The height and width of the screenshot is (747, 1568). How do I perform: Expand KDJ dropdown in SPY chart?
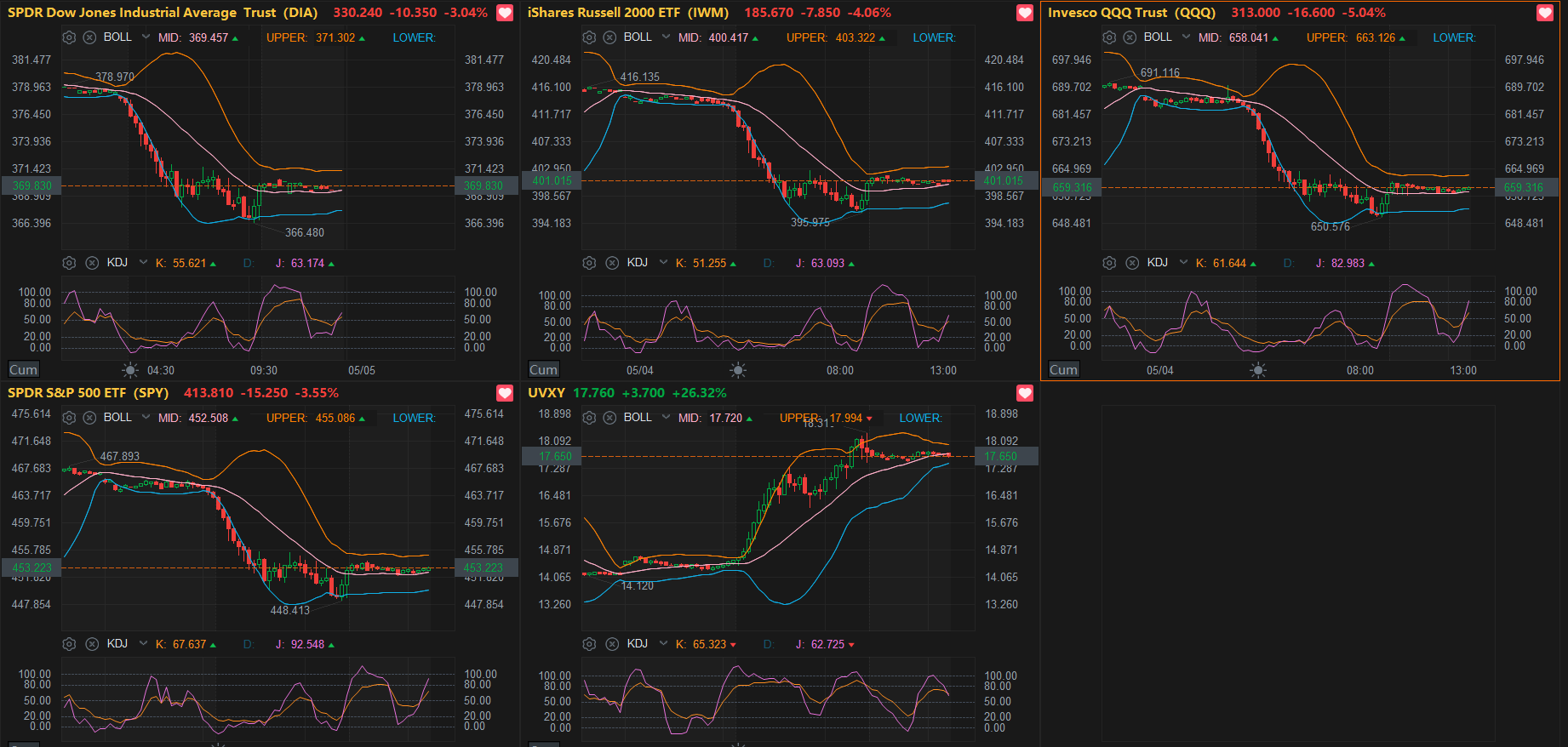tap(143, 643)
